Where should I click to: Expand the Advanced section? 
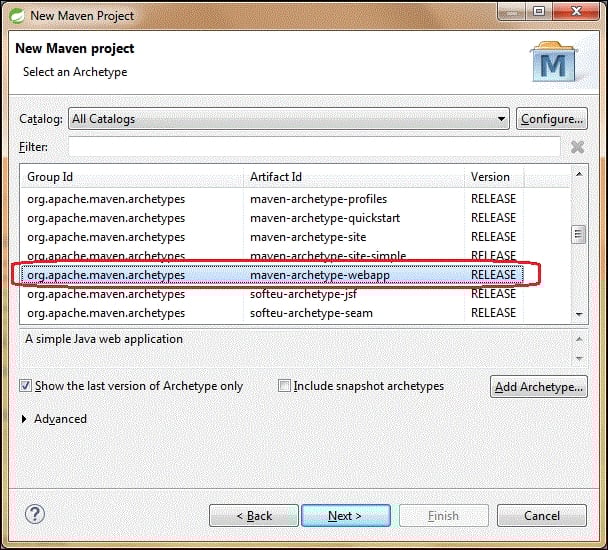pos(25,419)
